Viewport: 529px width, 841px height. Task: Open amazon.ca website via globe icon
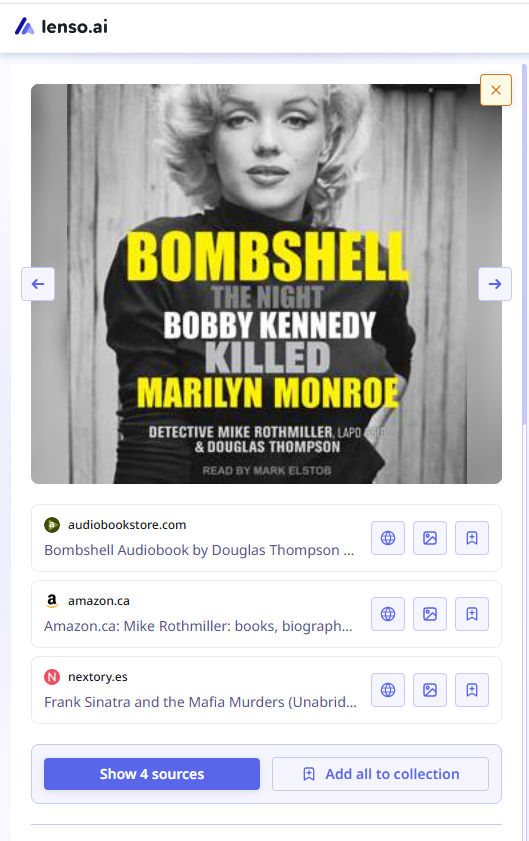click(x=388, y=614)
